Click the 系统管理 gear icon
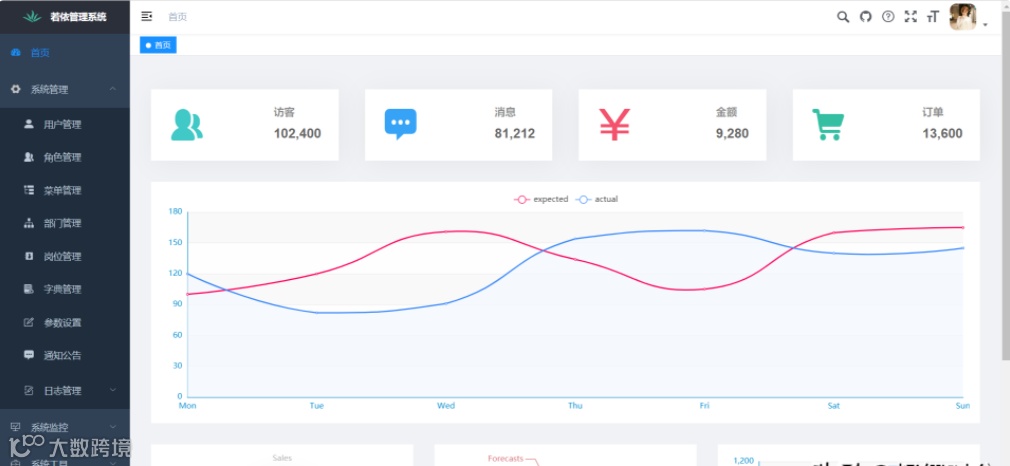This screenshot has height=466, width=1010. pyautogui.click(x=16, y=90)
